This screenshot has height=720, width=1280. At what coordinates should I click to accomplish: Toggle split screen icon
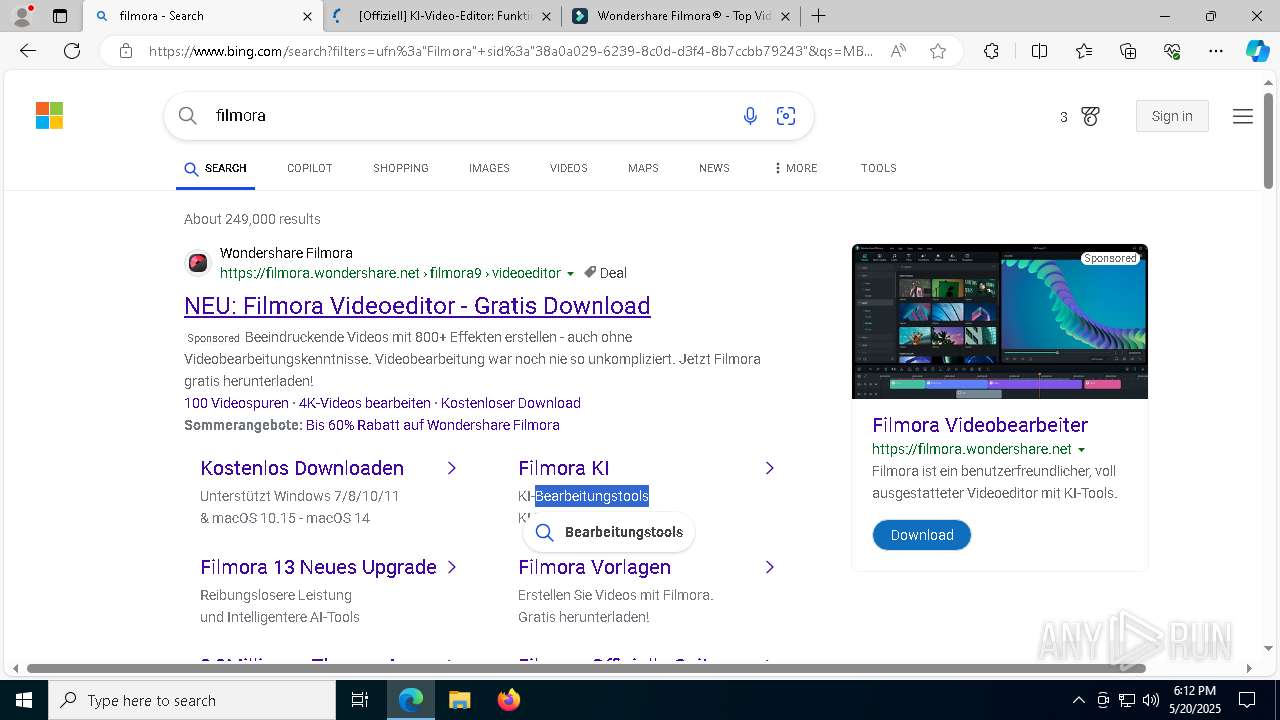point(1039,51)
